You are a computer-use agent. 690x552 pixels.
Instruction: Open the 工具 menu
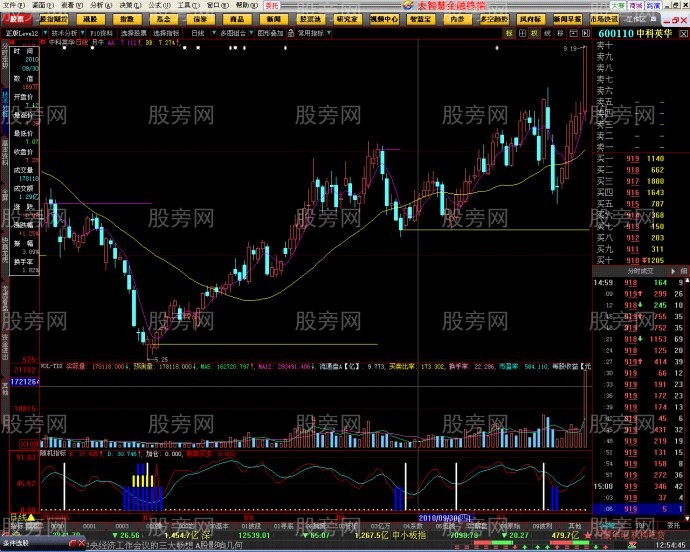(188, 5)
